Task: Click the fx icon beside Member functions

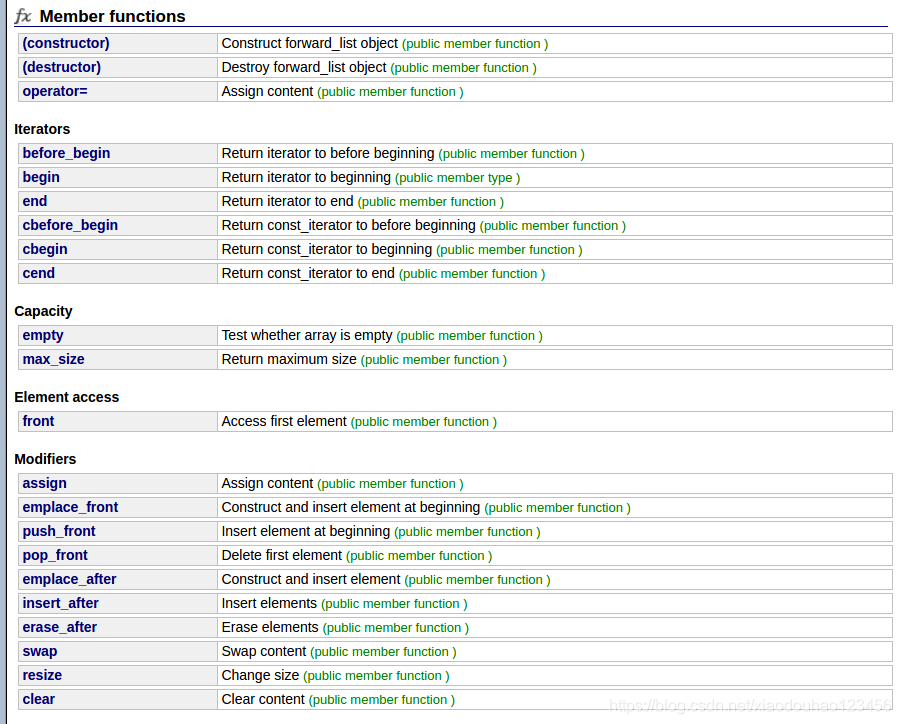Action: pos(23,16)
